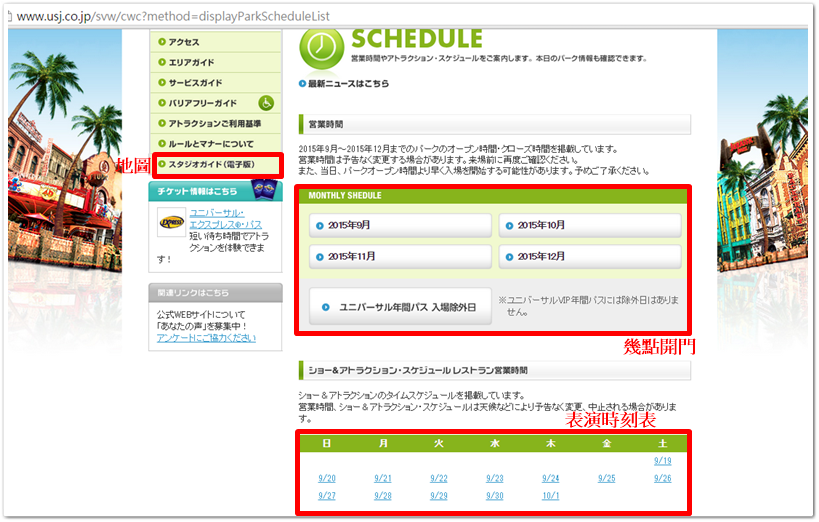The width and height of the screenshot is (819, 522).
Task: Open the 9/25 show schedule
Action: [606, 478]
